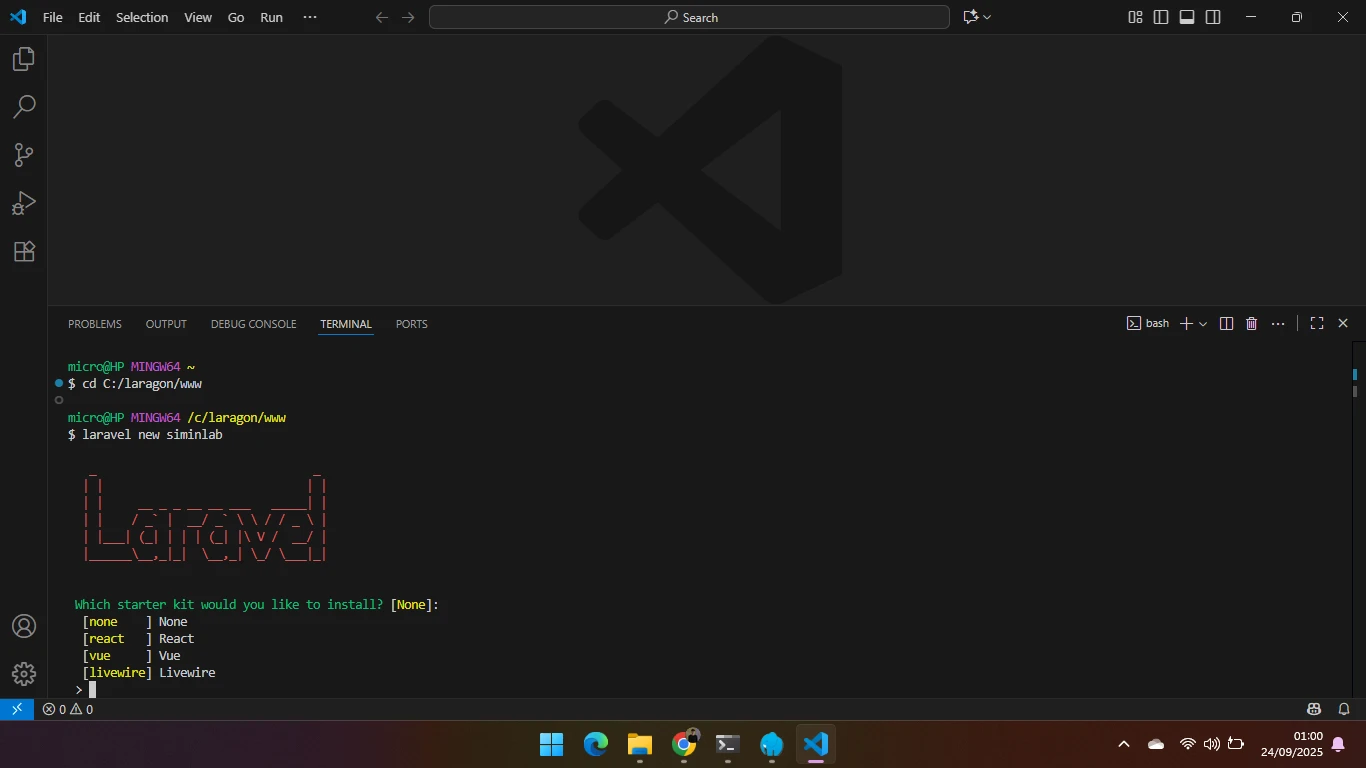The height and width of the screenshot is (768, 1366).
Task: Click the Search command center box
Action: tap(689, 17)
